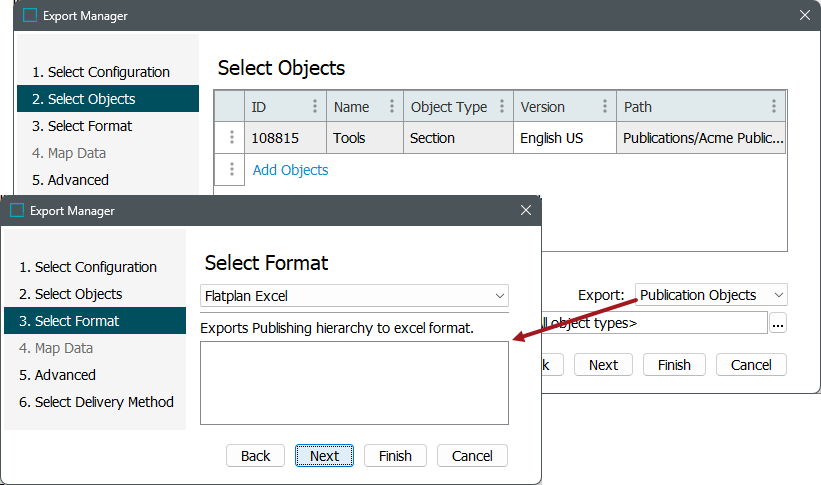
Task: Open the ID column options menu
Action: pos(315,107)
